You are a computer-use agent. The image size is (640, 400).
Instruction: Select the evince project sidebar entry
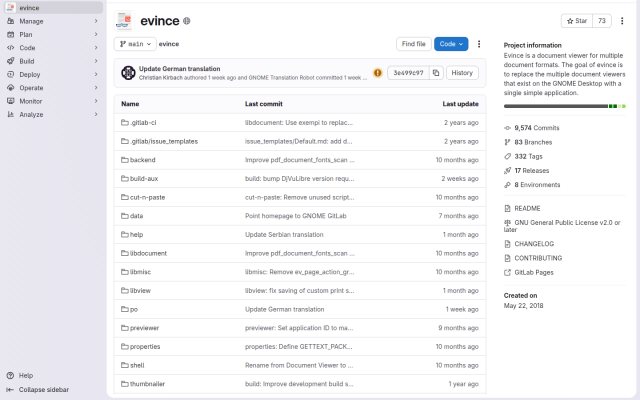(53, 7)
